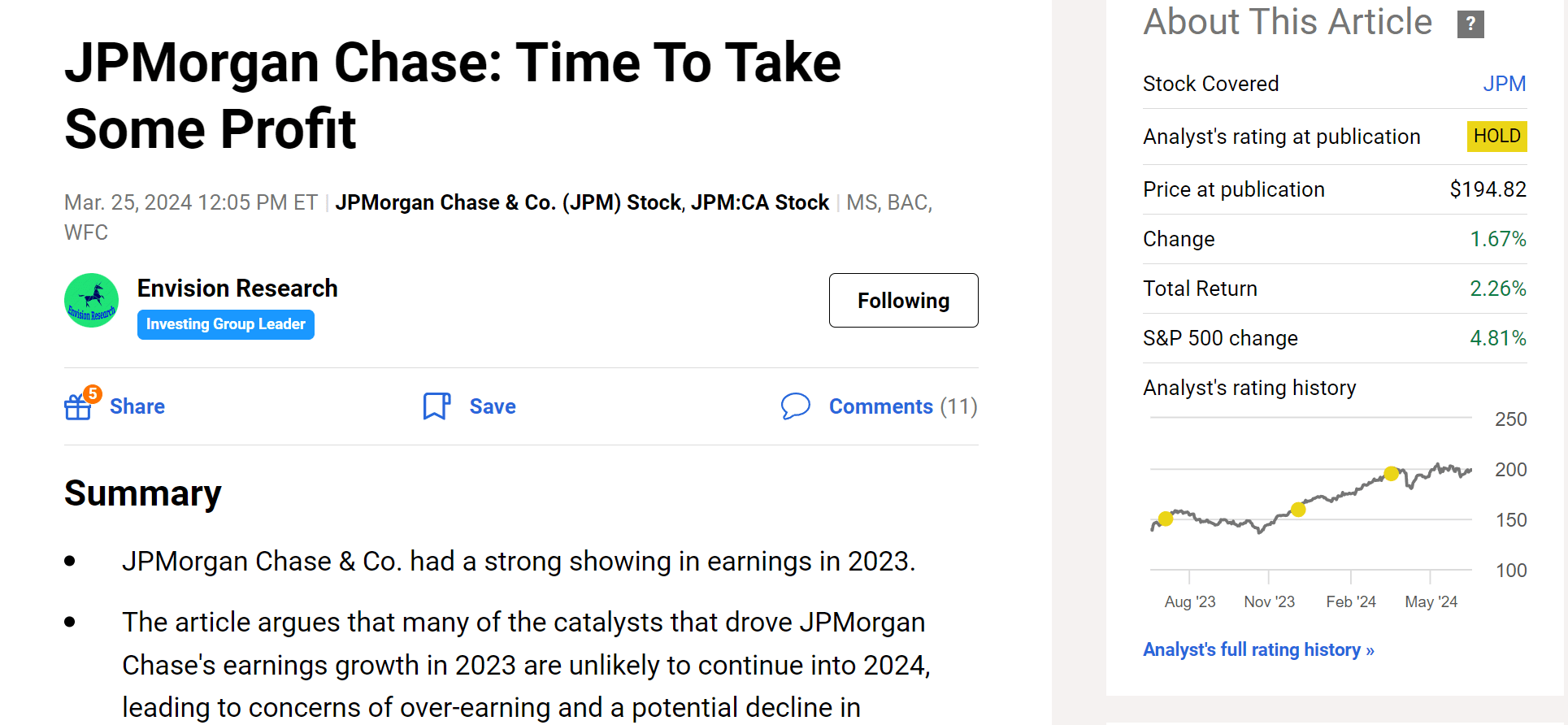Image resolution: width=1568 pixels, height=725 pixels.
Task: Open the JPM stock covered link
Action: point(1504,84)
